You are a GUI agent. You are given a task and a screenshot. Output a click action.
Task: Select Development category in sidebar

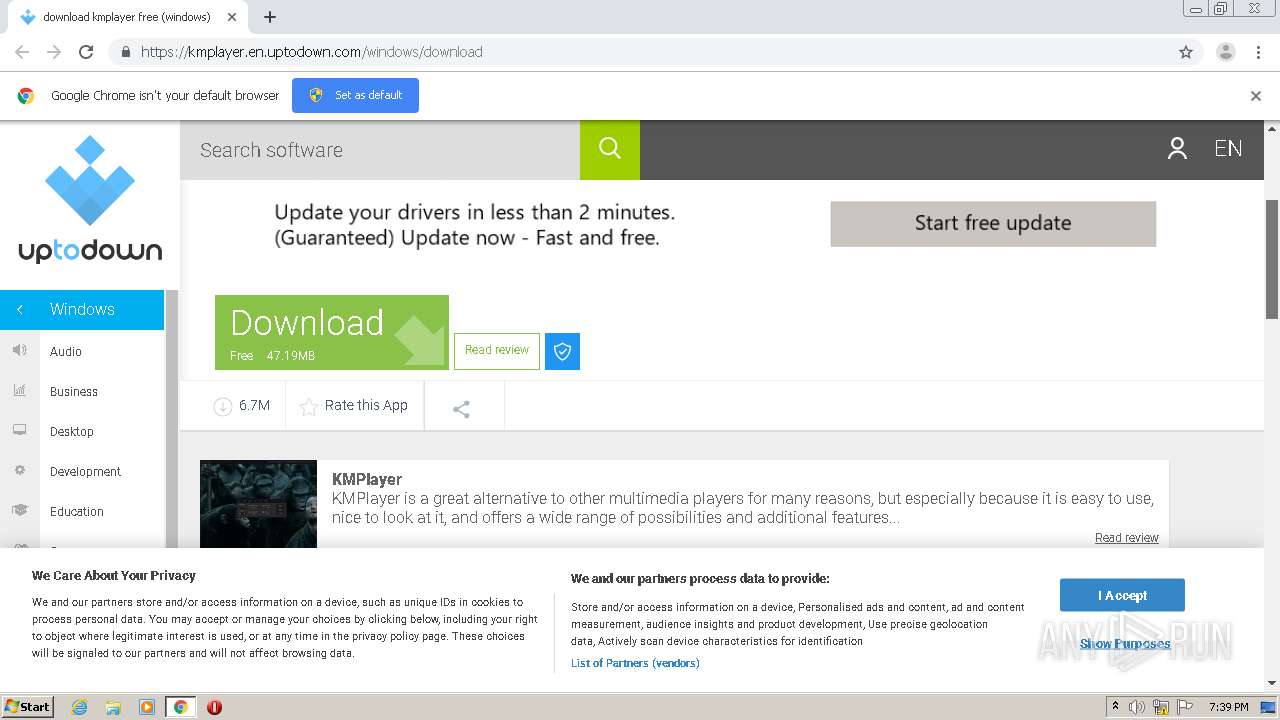85,471
